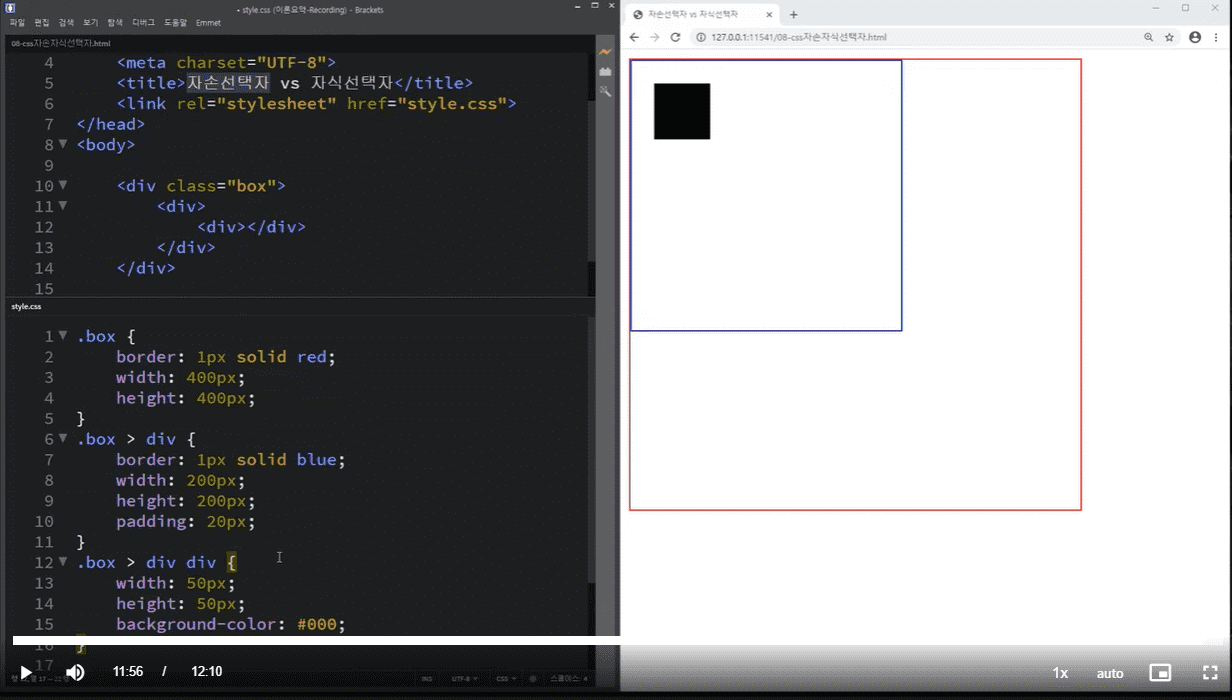This screenshot has height=700, width=1232.
Task: Collapse the .box > div div rule at line 12
Action: (x=63, y=561)
